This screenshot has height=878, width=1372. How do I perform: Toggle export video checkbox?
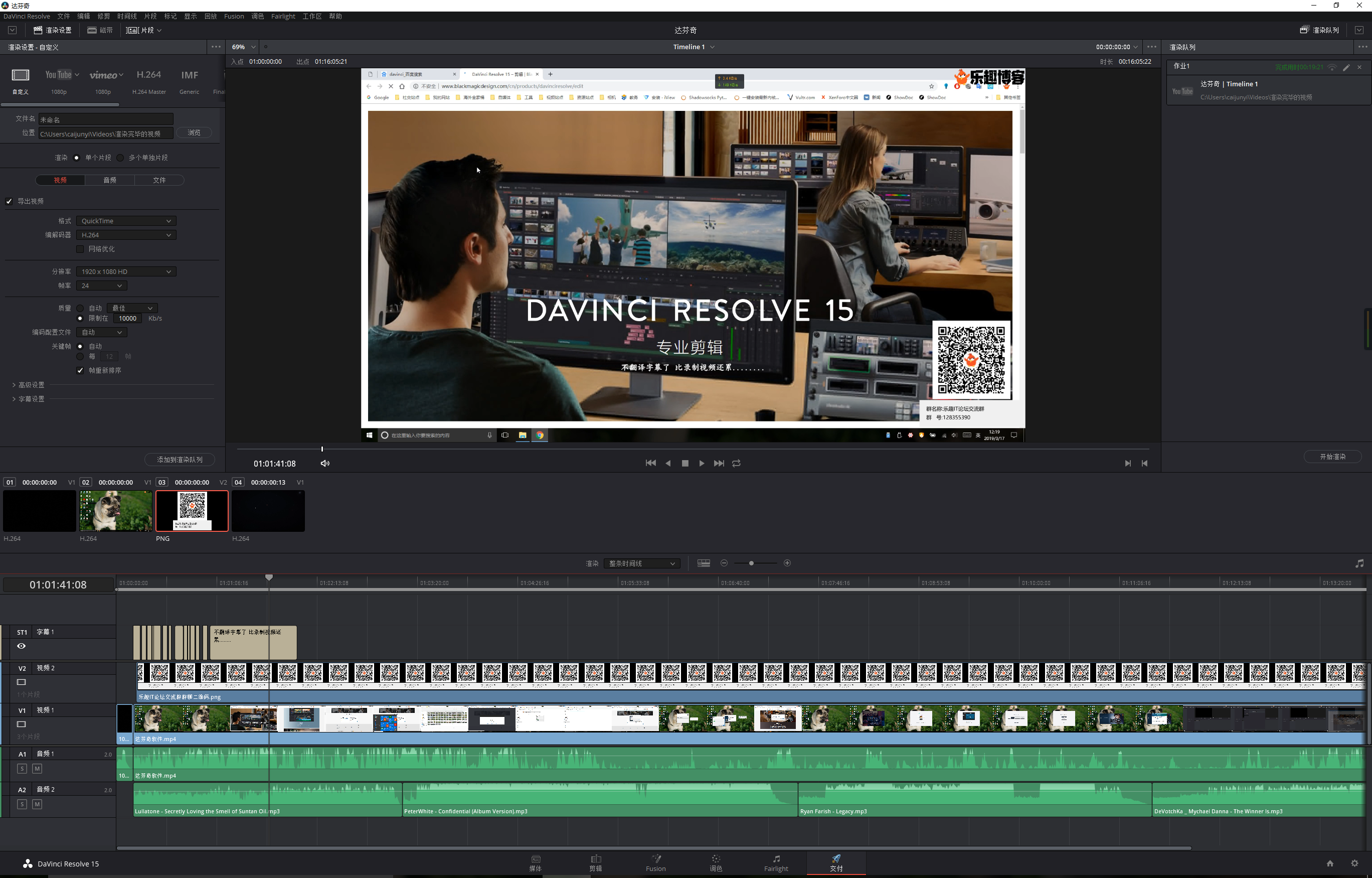coord(9,201)
